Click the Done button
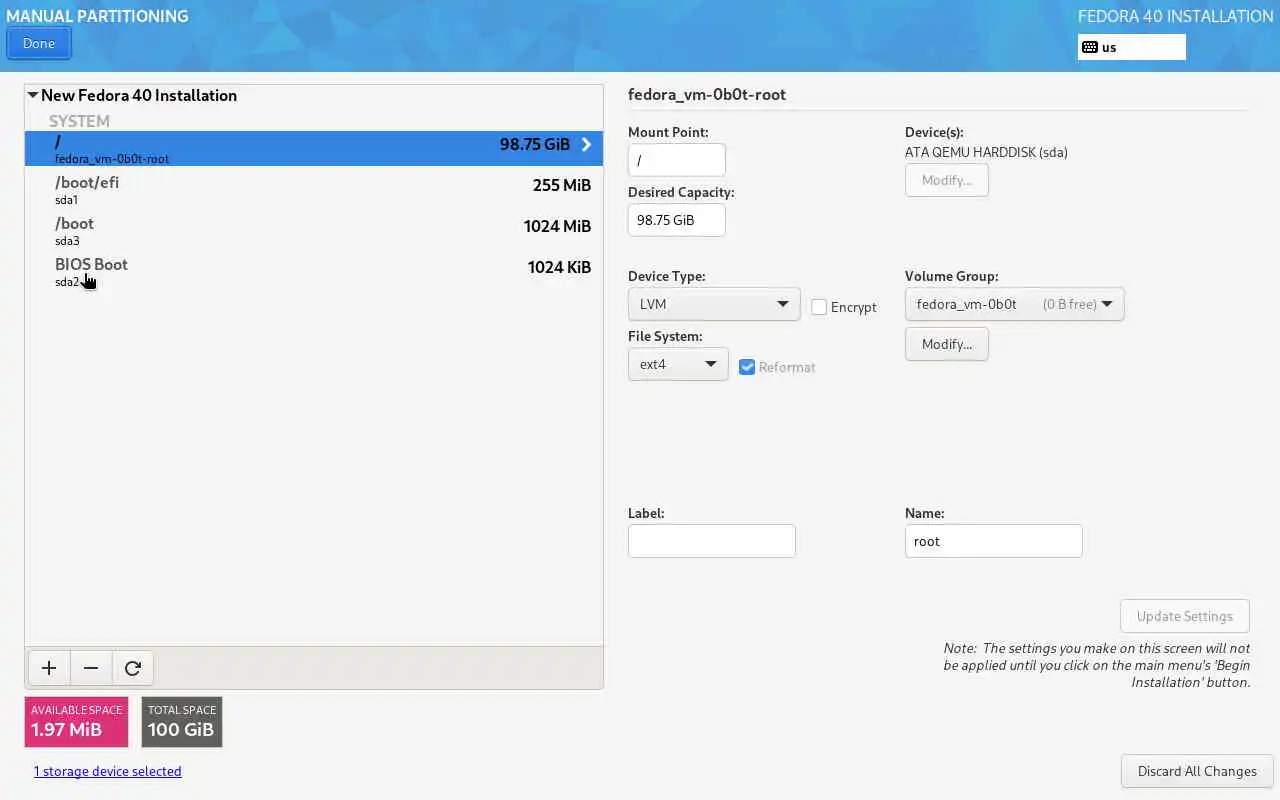 [x=39, y=43]
